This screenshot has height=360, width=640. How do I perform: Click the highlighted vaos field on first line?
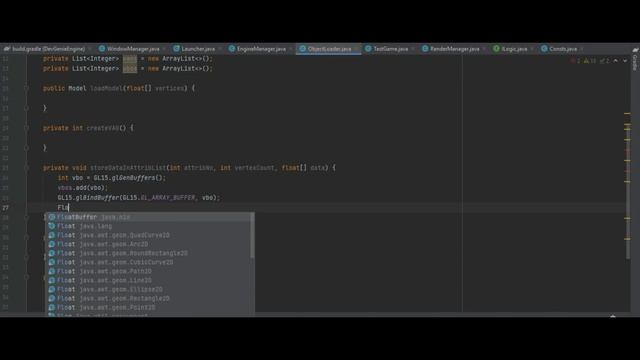[130, 59]
